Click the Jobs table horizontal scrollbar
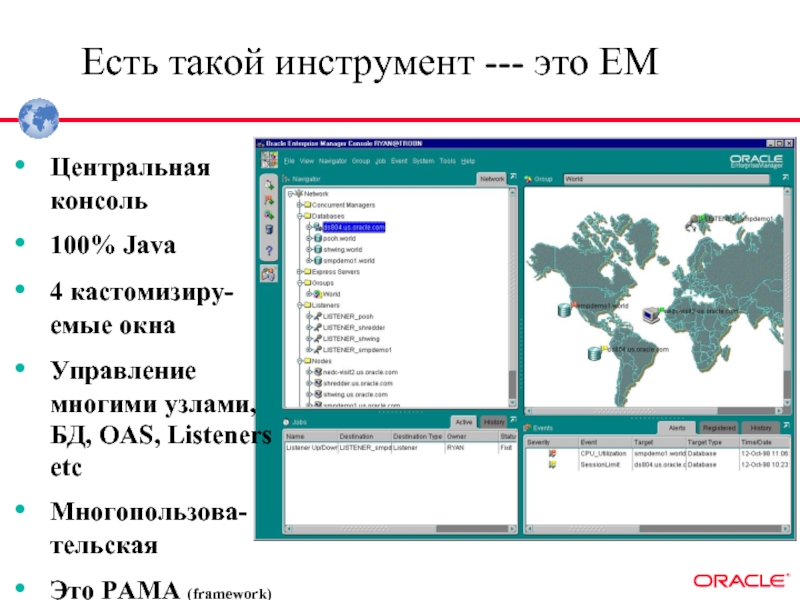The height and width of the screenshot is (600, 800). tap(400, 529)
